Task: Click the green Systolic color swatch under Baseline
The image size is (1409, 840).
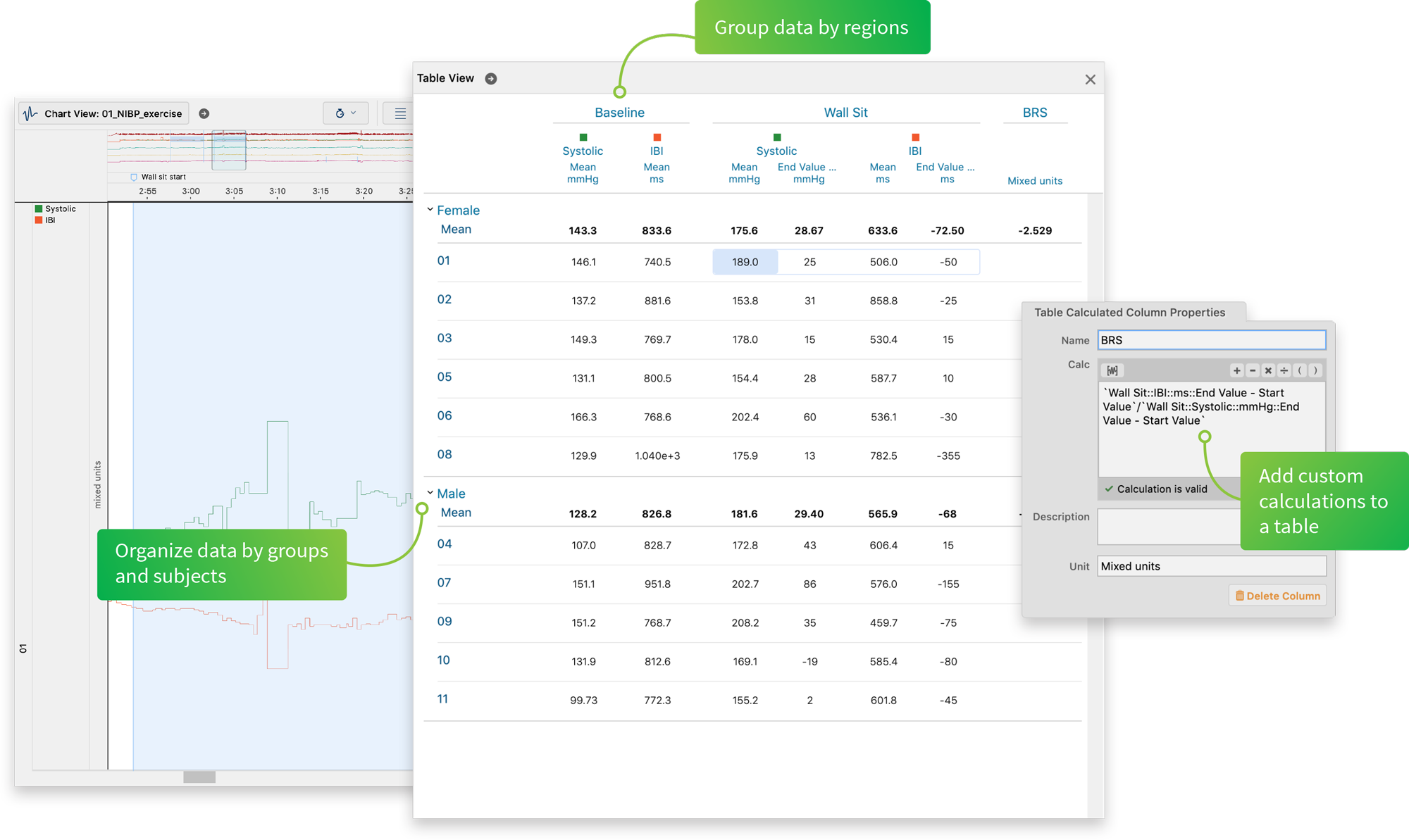Action: pyautogui.click(x=583, y=136)
